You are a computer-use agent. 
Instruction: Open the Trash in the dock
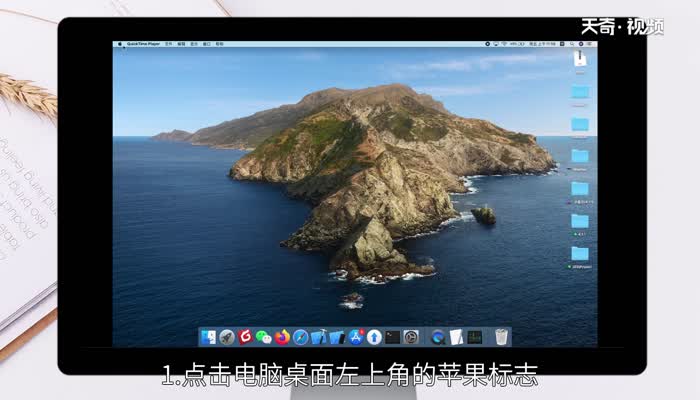pyautogui.click(x=501, y=337)
